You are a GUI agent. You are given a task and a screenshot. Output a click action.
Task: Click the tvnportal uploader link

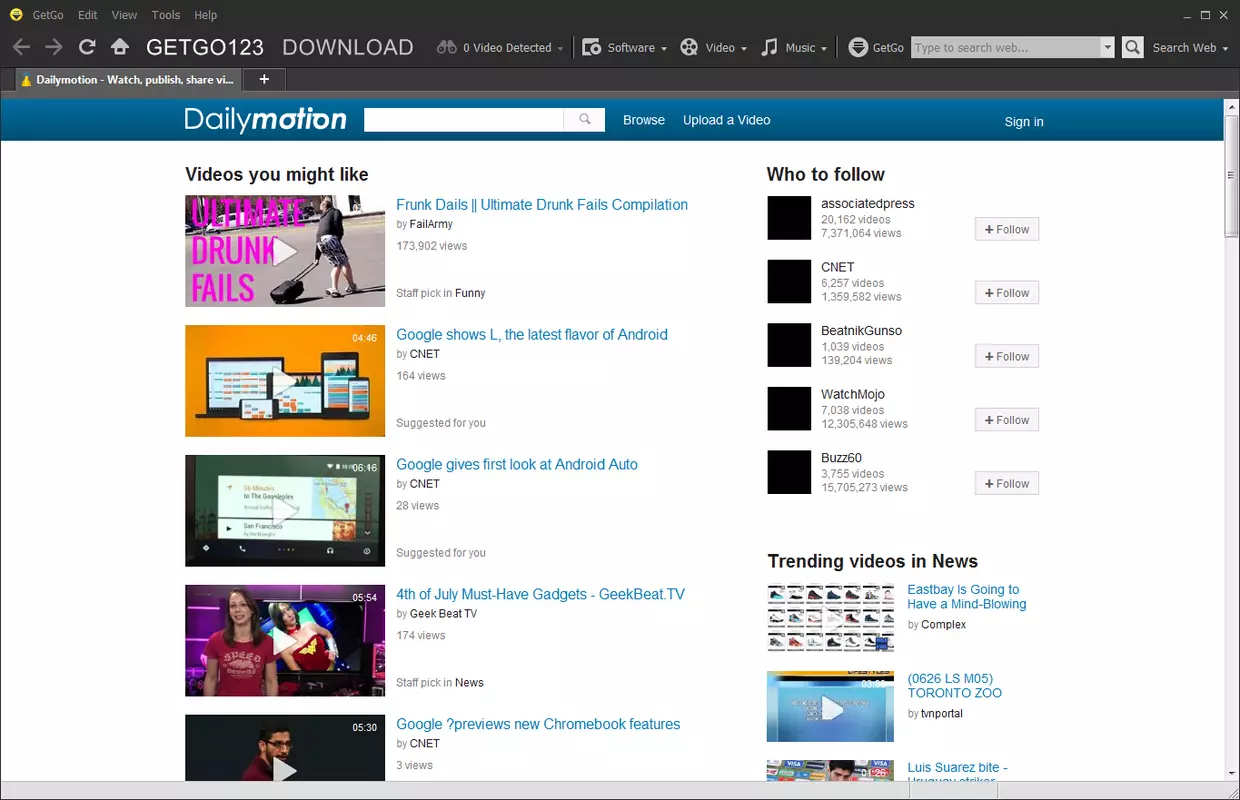click(942, 714)
